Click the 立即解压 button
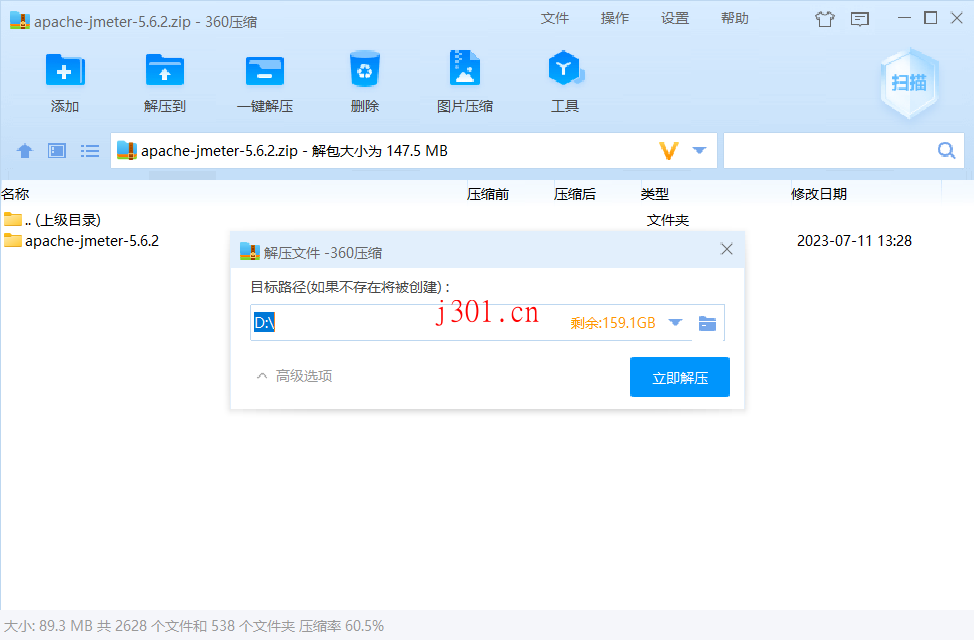The height and width of the screenshot is (640, 974). 680,377
